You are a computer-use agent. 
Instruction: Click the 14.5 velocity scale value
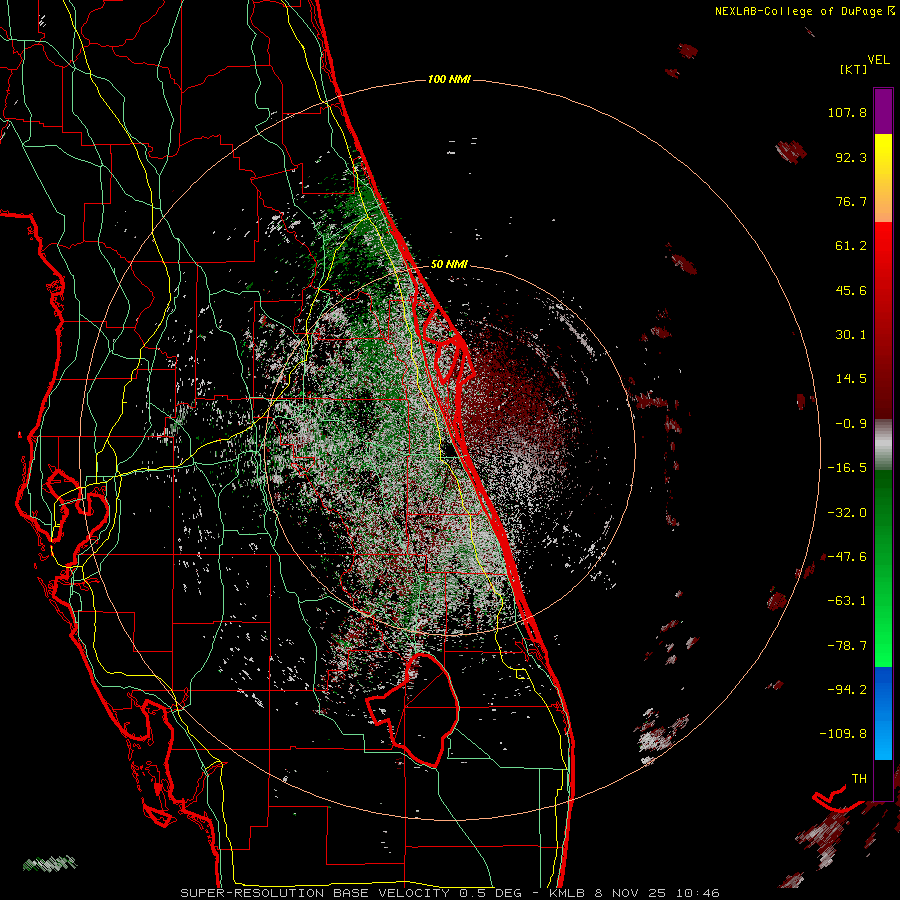point(851,379)
